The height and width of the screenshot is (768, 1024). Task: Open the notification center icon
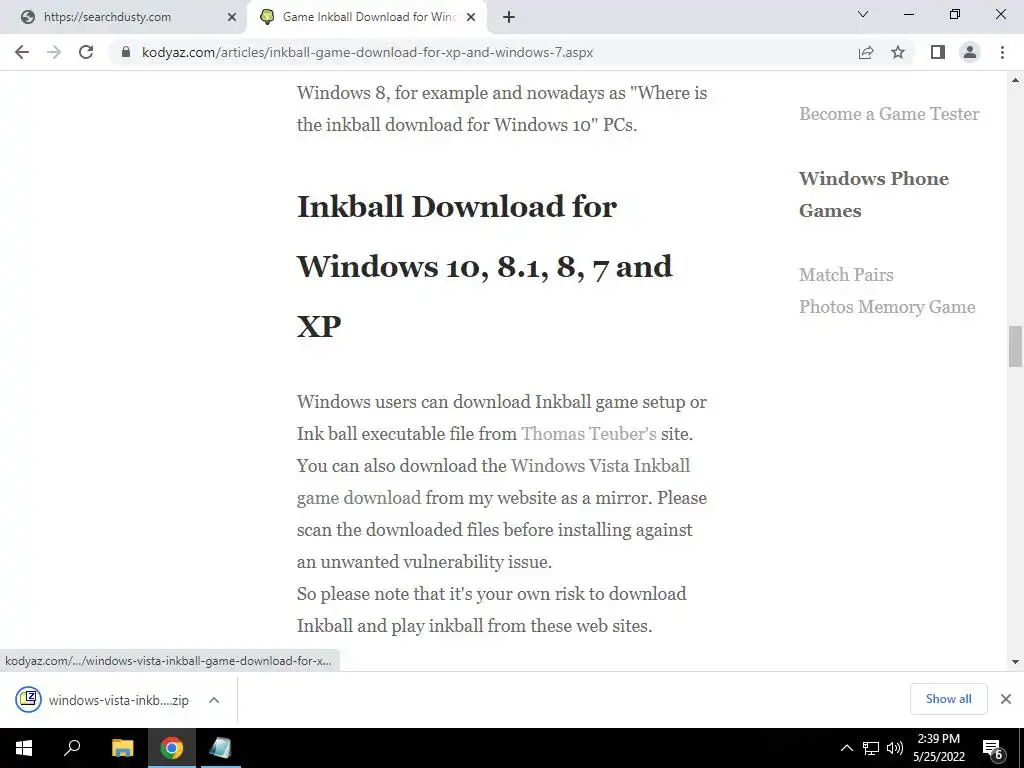(993, 749)
